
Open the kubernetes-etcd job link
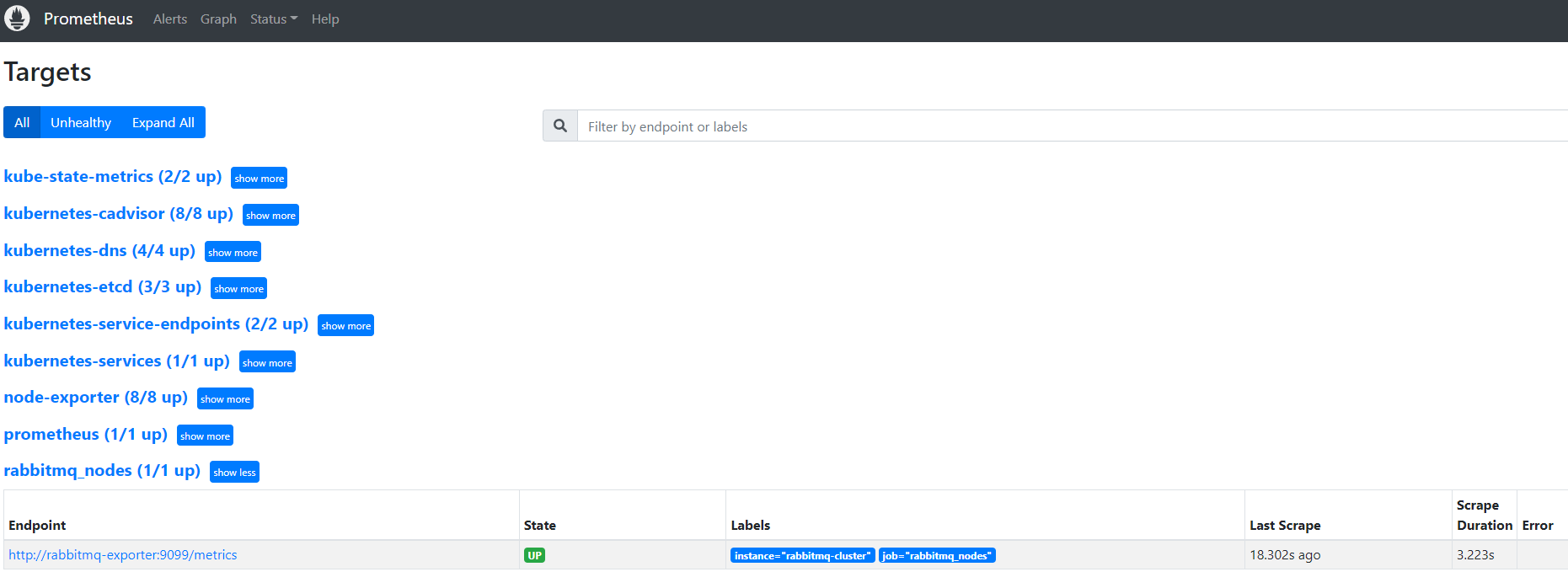click(x=103, y=286)
